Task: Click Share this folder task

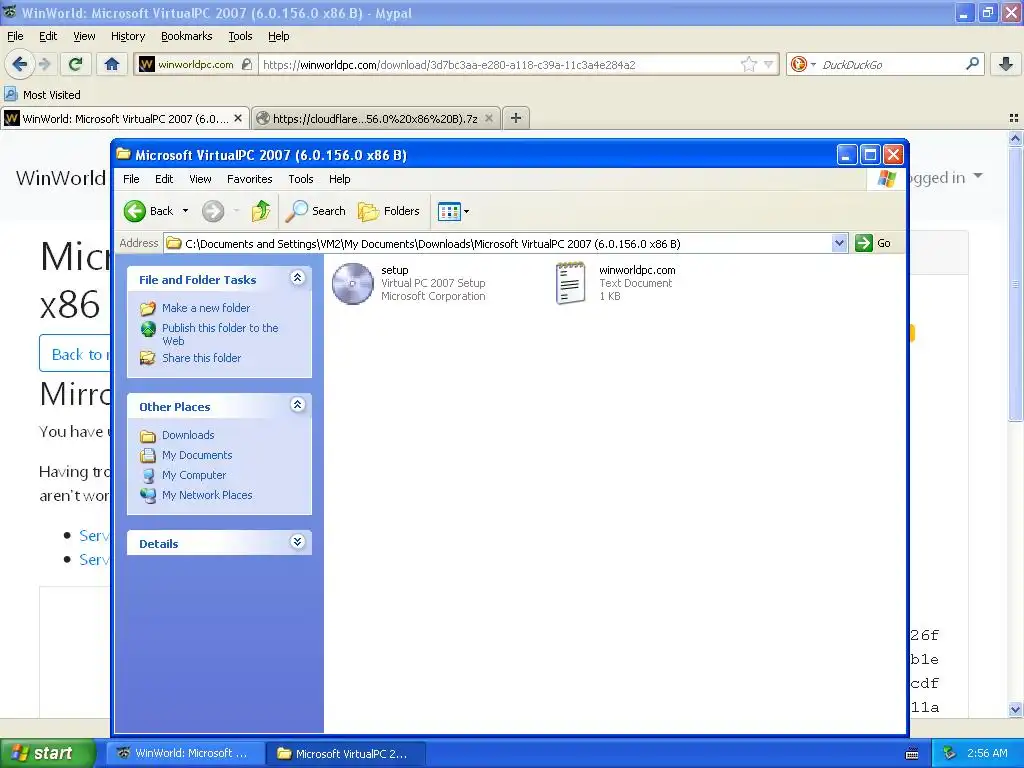Action: (x=201, y=358)
